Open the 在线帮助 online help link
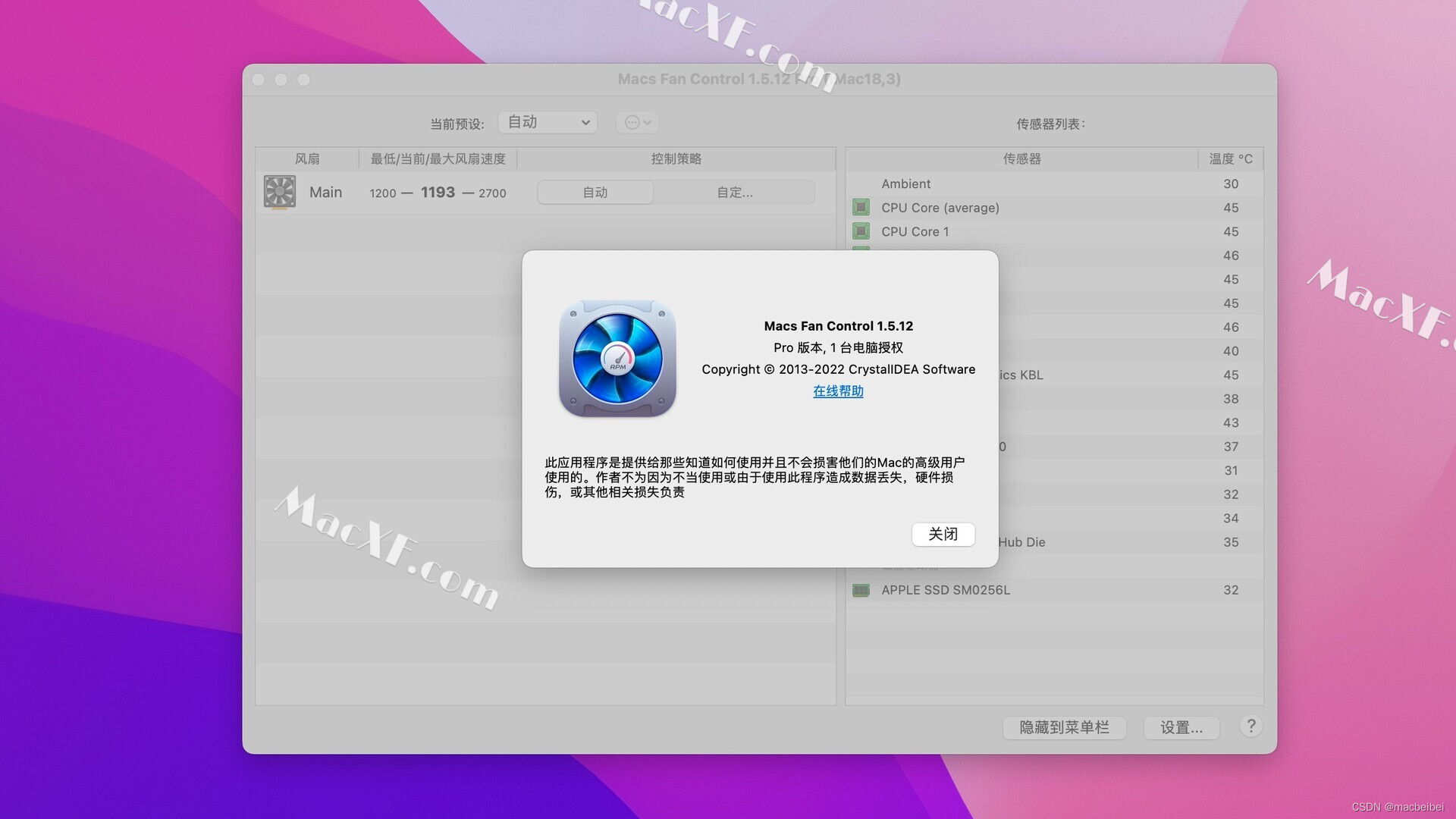 pyautogui.click(x=837, y=391)
